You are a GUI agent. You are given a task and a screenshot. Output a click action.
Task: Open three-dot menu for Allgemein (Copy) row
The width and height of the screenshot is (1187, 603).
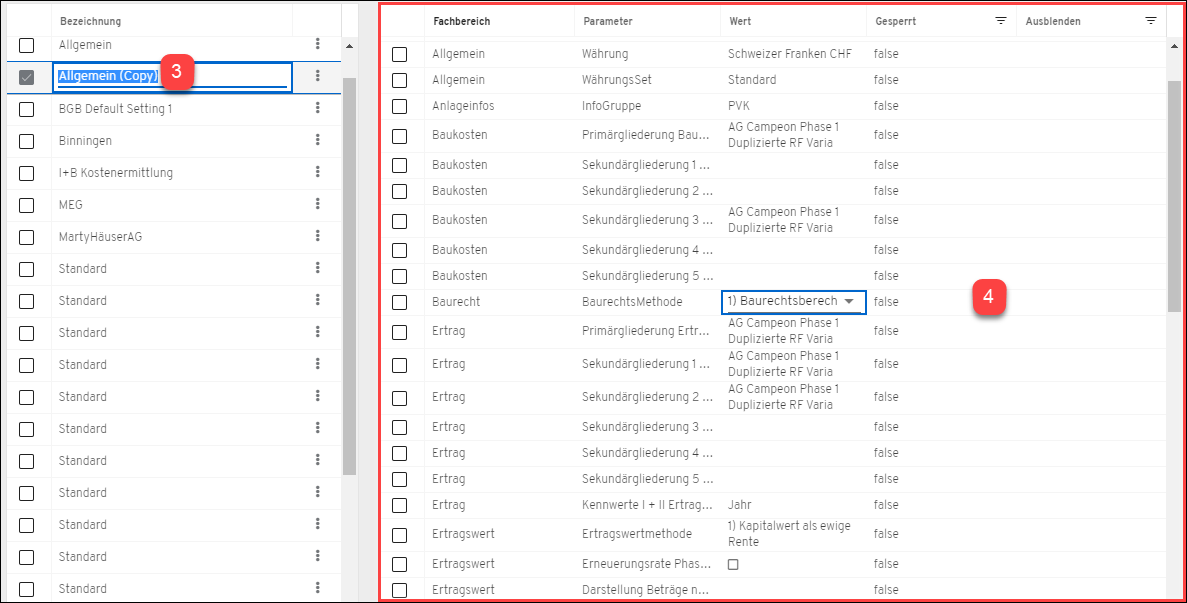tap(318, 76)
